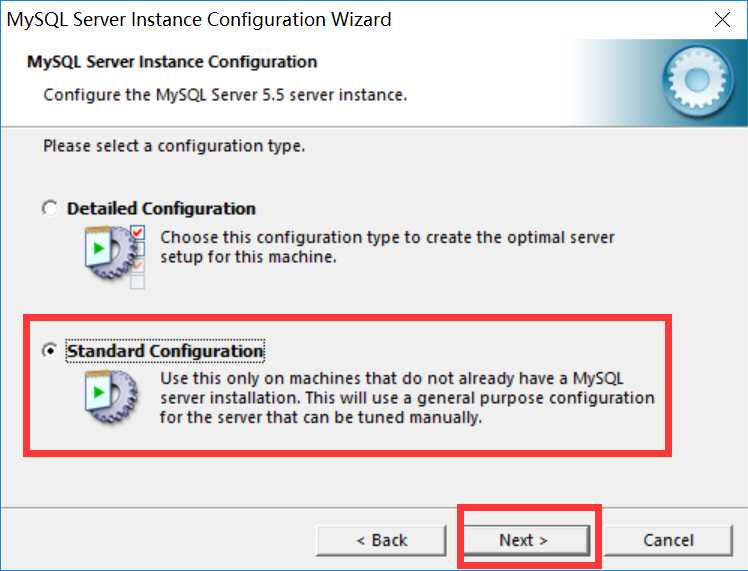
Task: Click the Standard Configuration gear icon
Action: point(112,396)
